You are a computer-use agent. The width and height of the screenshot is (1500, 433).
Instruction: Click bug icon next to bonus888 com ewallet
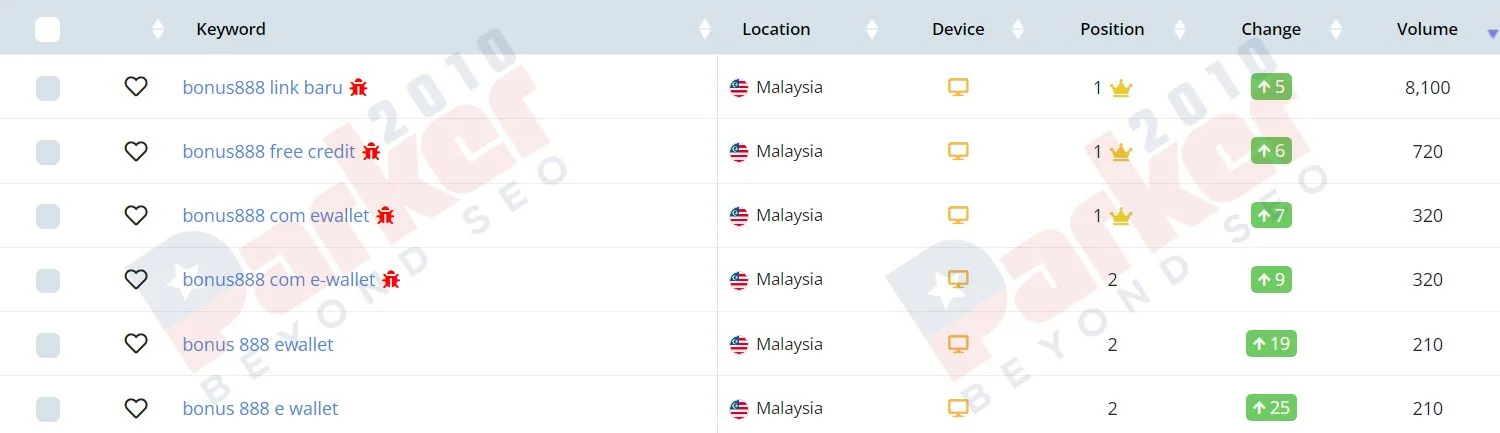[385, 215]
